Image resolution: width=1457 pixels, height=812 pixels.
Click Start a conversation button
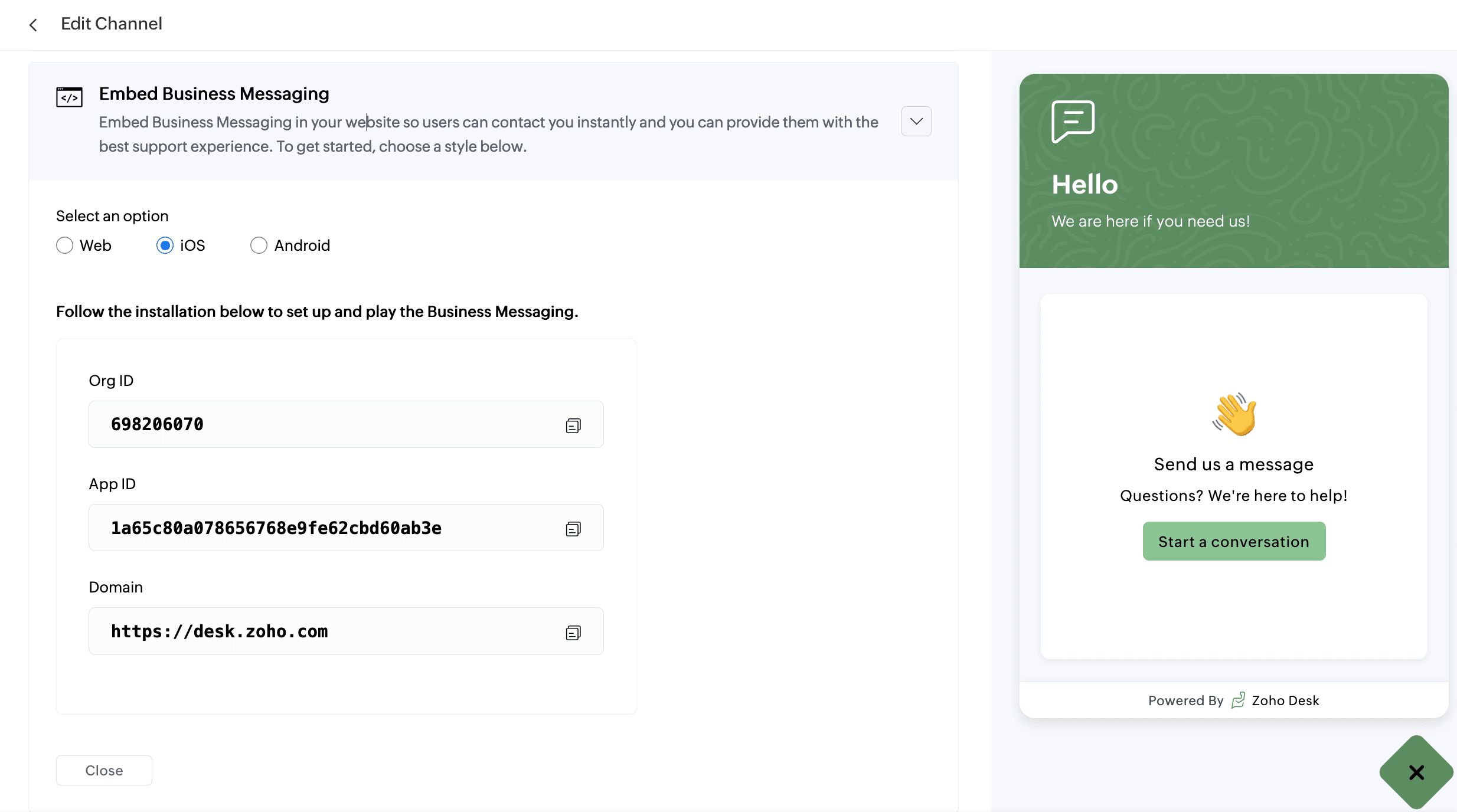coord(1234,542)
